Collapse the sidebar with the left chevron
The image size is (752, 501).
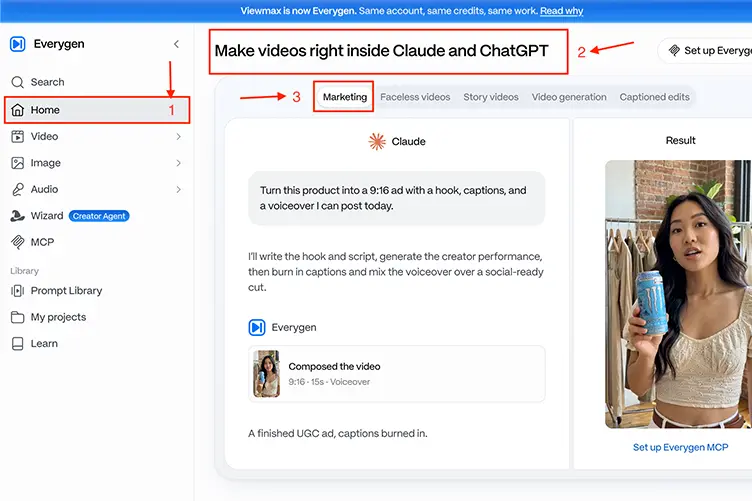pos(176,44)
